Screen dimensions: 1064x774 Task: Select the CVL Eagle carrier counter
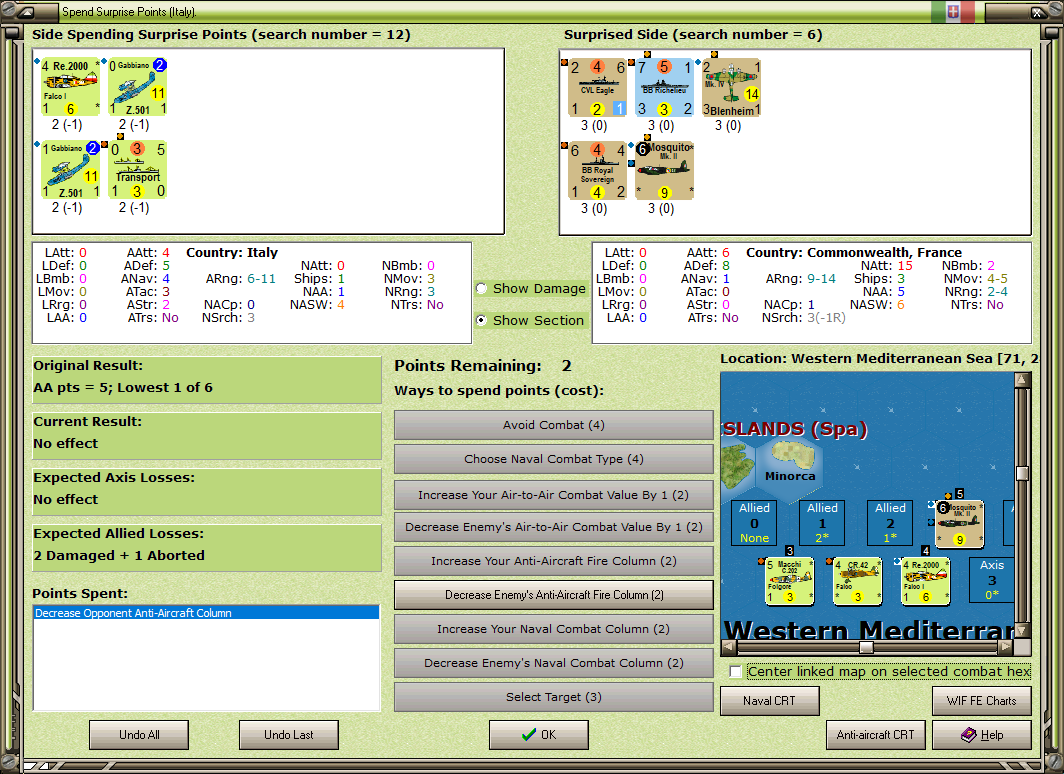click(597, 88)
